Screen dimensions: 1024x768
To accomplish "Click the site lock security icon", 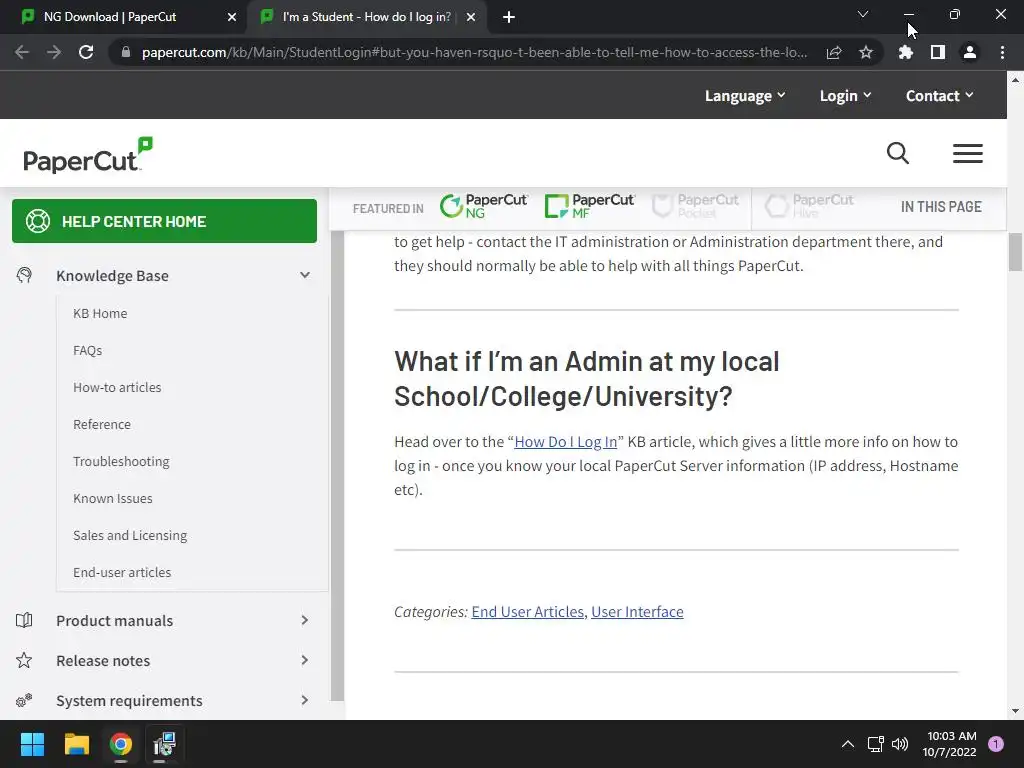I will [126, 52].
